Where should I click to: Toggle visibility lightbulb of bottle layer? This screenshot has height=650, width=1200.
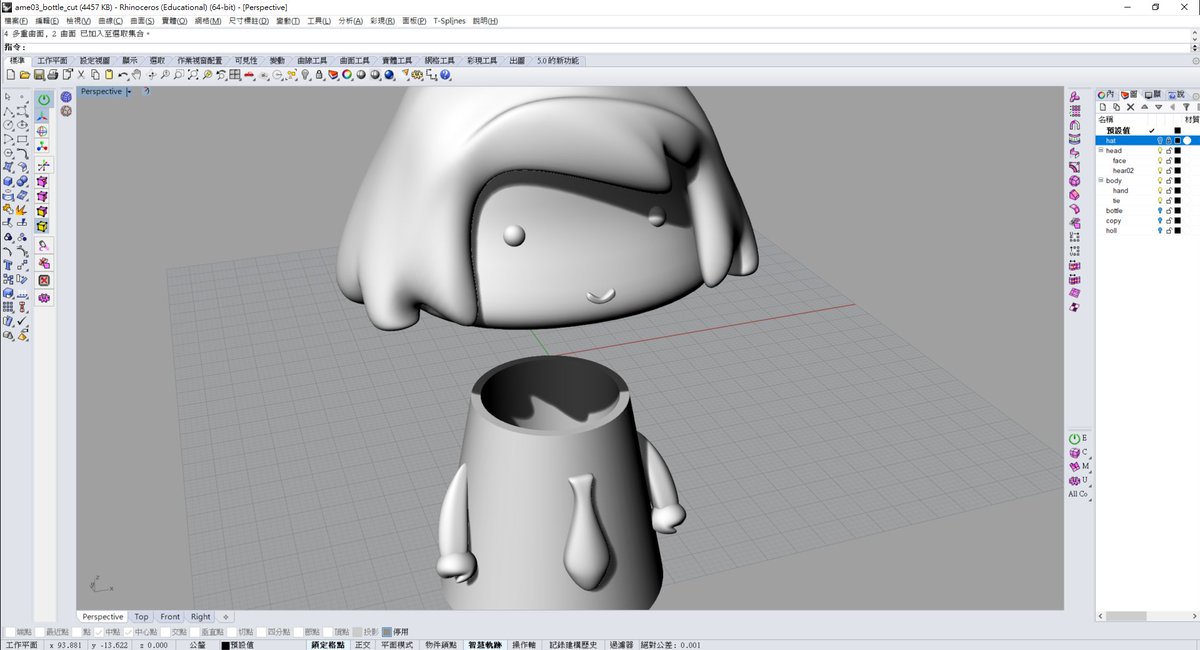1160,211
